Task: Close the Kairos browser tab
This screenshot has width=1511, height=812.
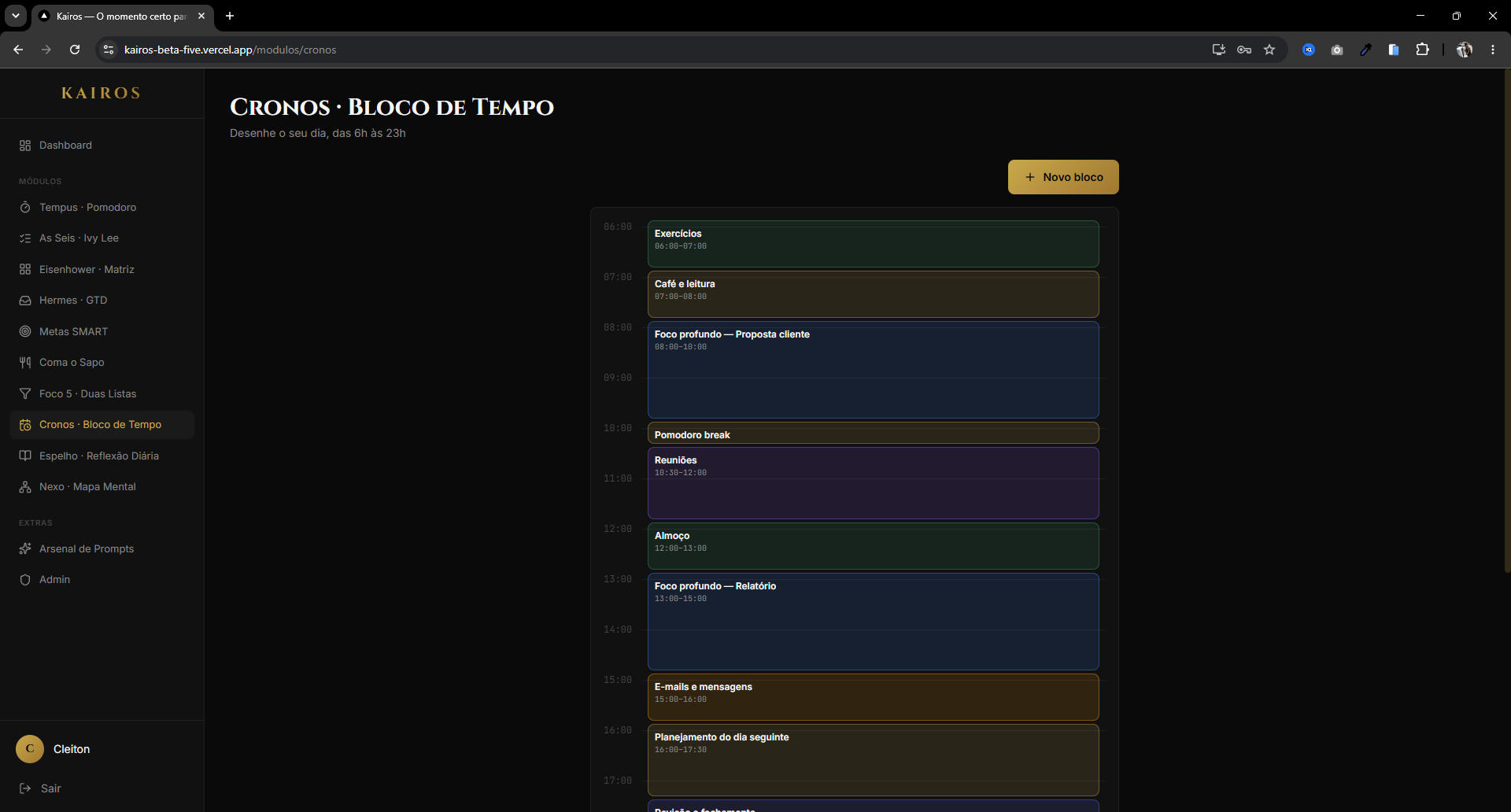Action: 201,16
